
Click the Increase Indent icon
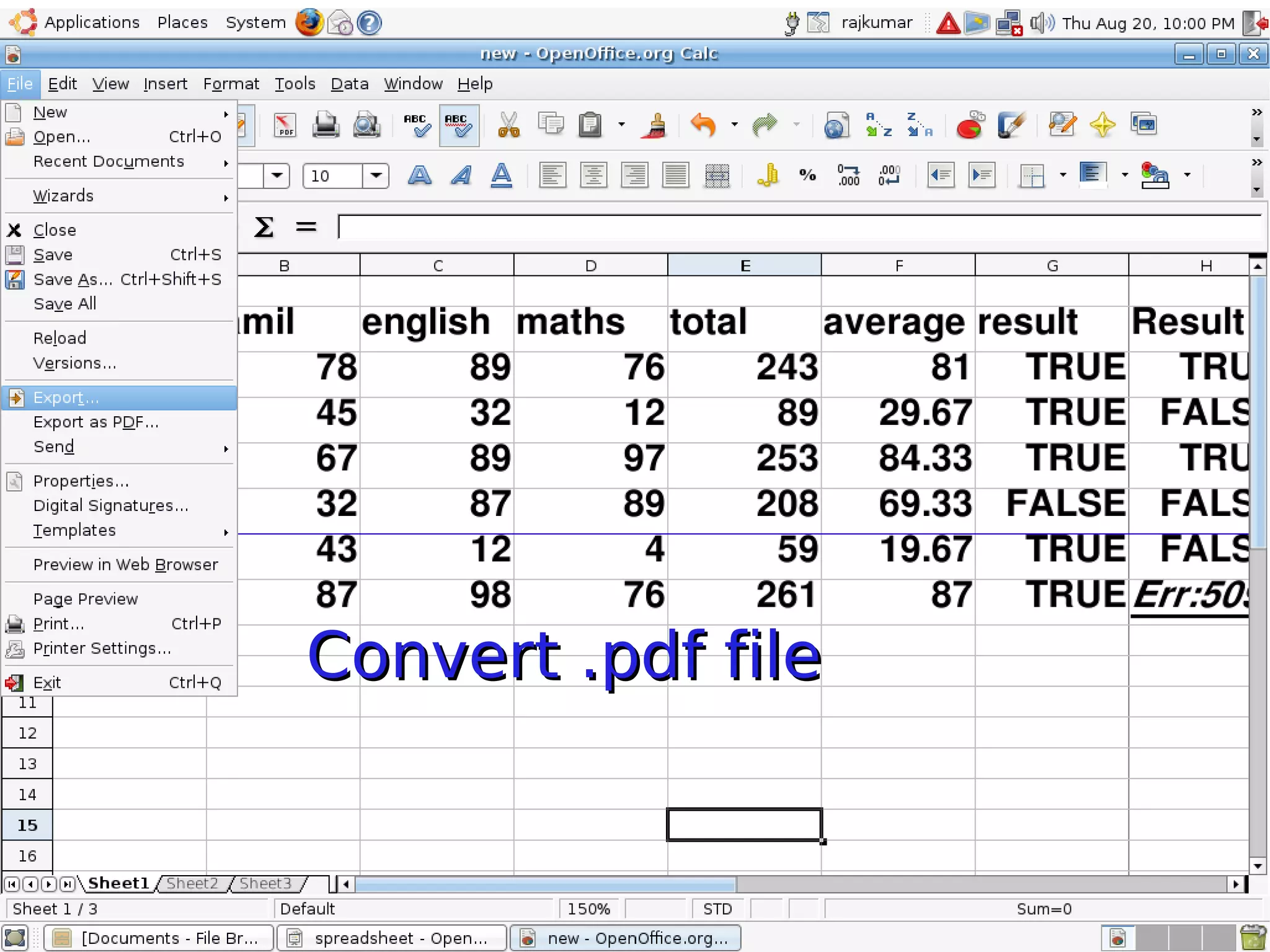[982, 176]
